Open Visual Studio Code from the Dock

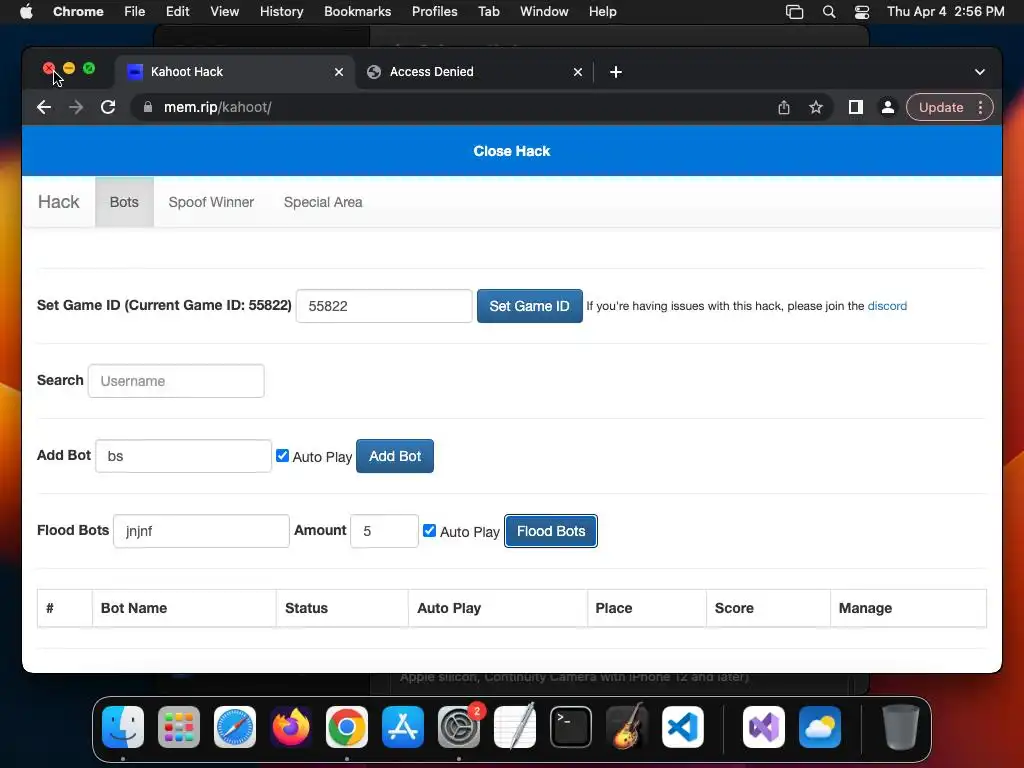pyautogui.click(x=682, y=727)
